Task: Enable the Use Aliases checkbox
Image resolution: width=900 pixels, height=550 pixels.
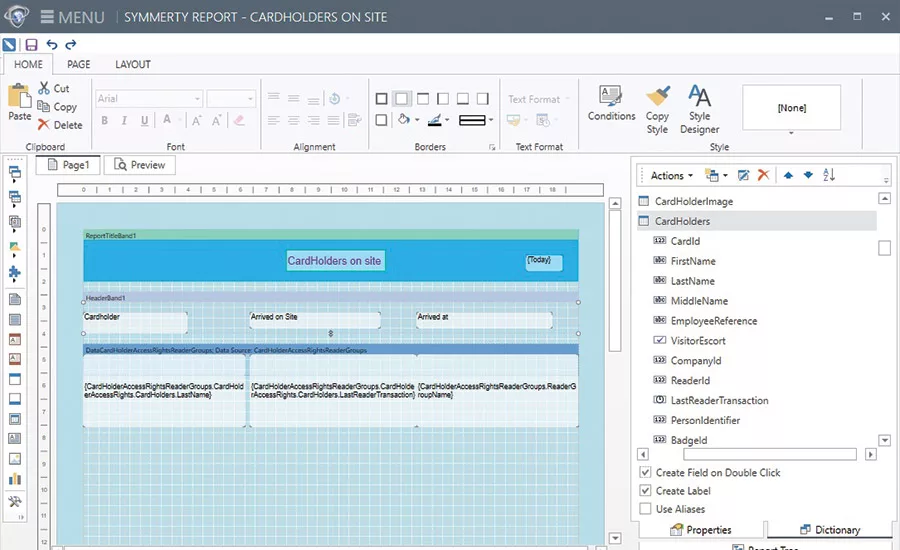Action: pyautogui.click(x=645, y=509)
